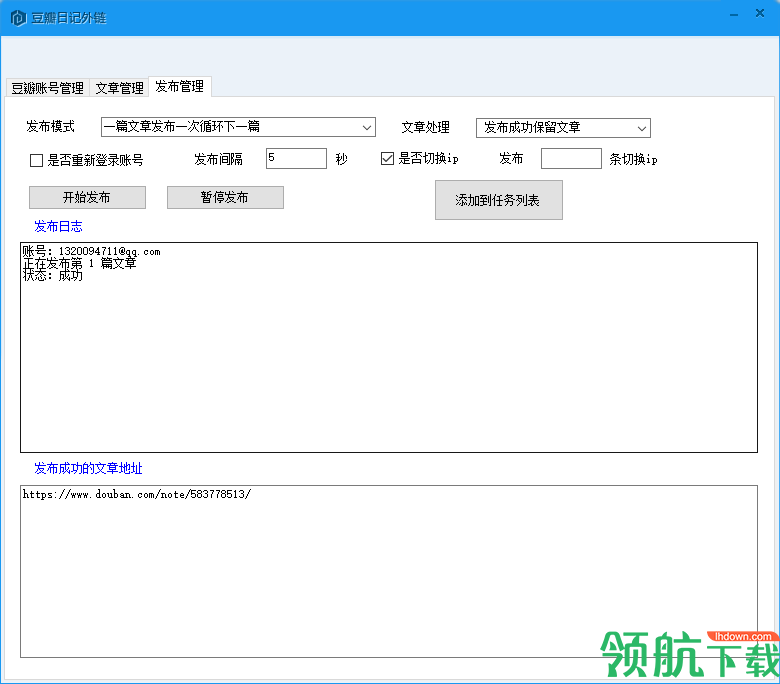Click the 条切换ip count input field

click(571, 158)
